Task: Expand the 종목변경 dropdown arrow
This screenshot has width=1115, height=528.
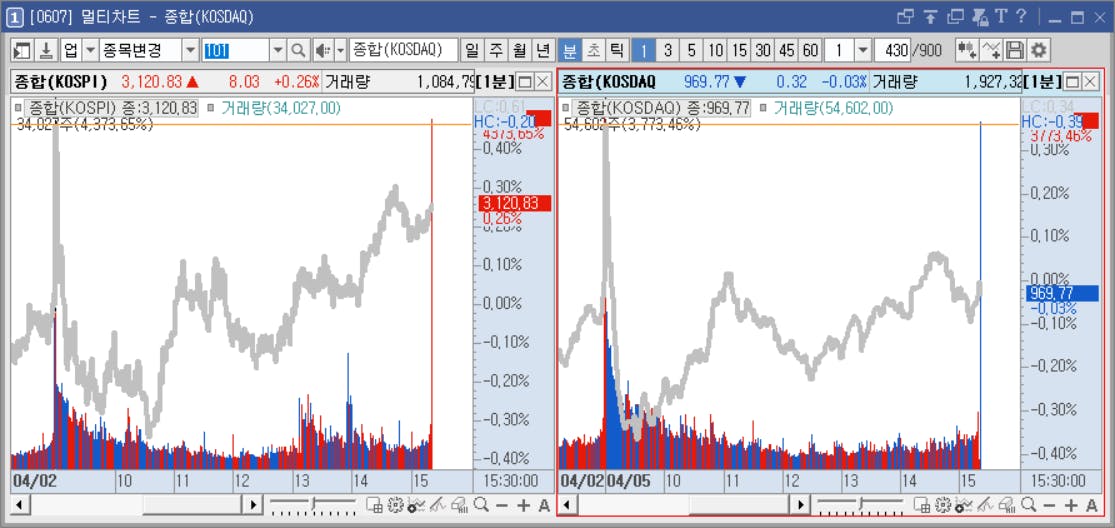Action: [x=191, y=50]
